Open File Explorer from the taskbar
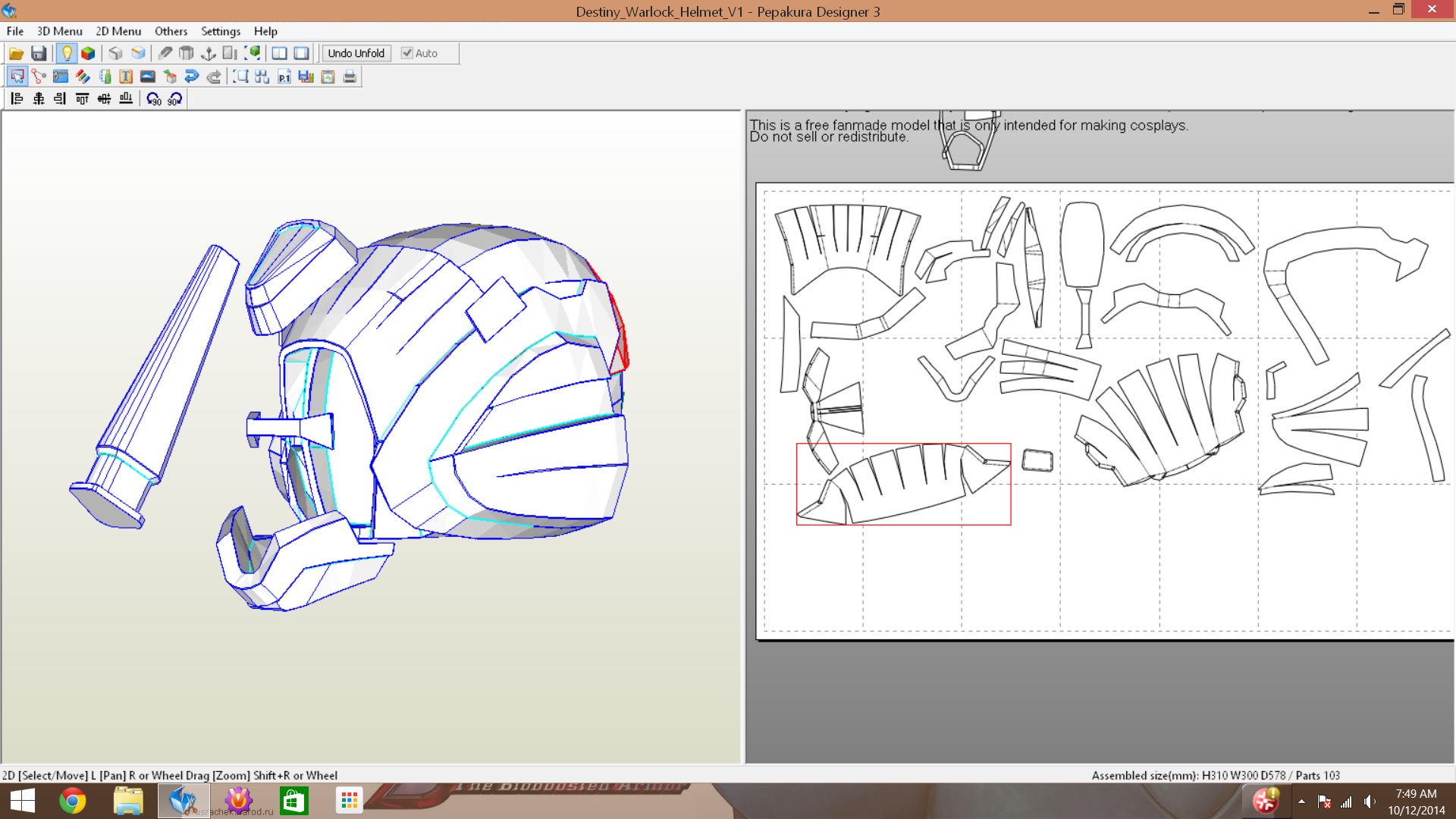The width and height of the screenshot is (1456, 819). click(x=128, y=801)
